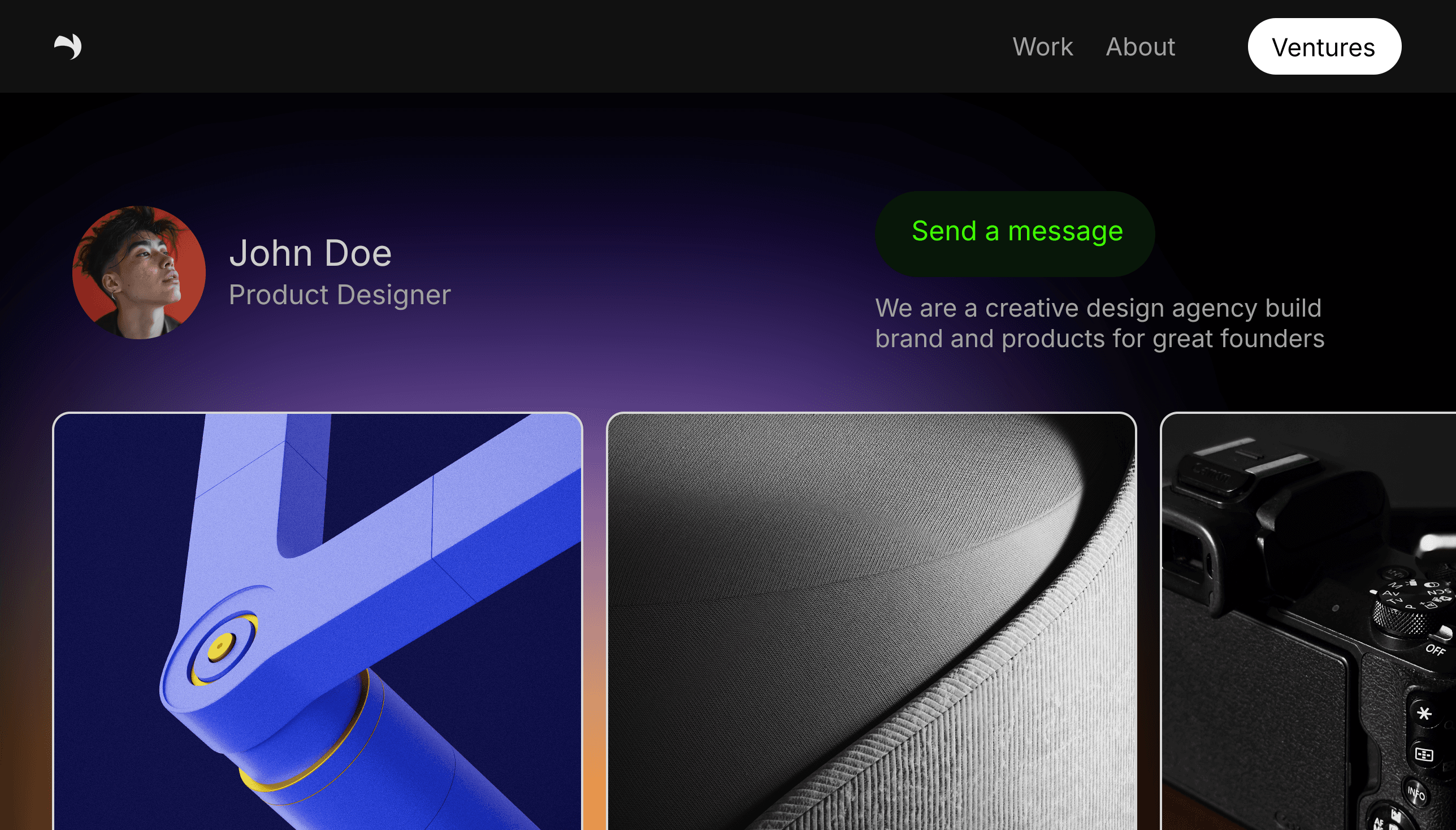Click the Ventures button
This screenshot has height=830, width=1456.
pyautogui.click(x=1323, y=47)
